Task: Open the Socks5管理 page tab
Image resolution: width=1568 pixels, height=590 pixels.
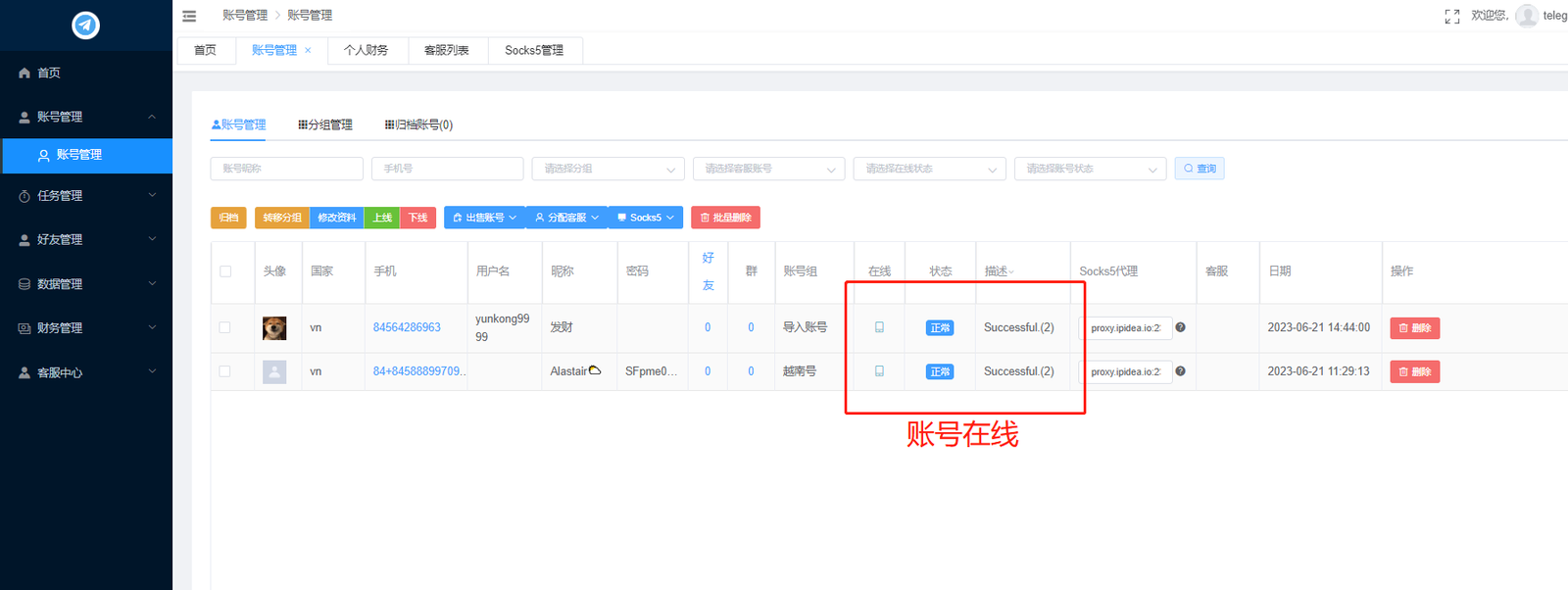Action: coord(534,50)
